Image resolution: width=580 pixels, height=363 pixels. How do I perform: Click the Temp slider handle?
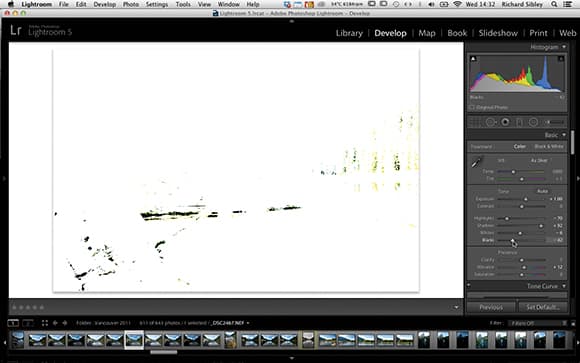tap(513, 172)
